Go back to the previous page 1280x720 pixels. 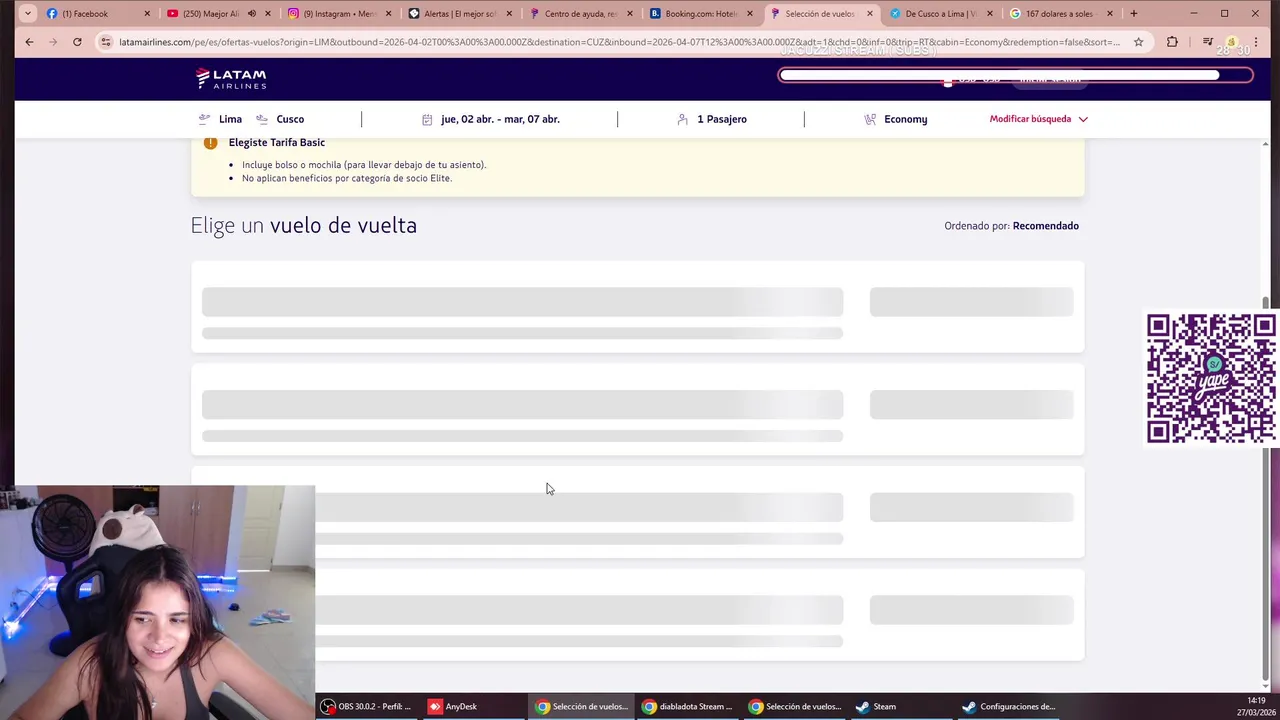point(29,42)
